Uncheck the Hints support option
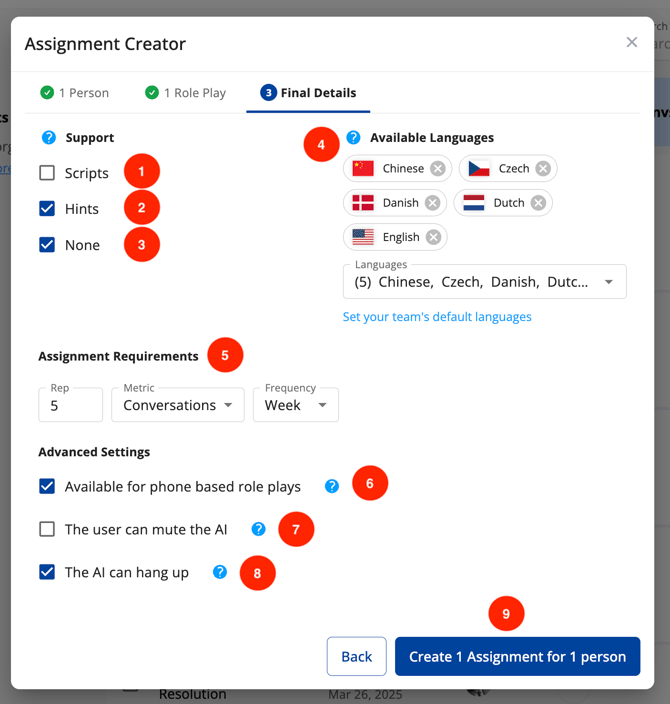The width and height of the screenshot is (670, 704). (x=47, y=209)
